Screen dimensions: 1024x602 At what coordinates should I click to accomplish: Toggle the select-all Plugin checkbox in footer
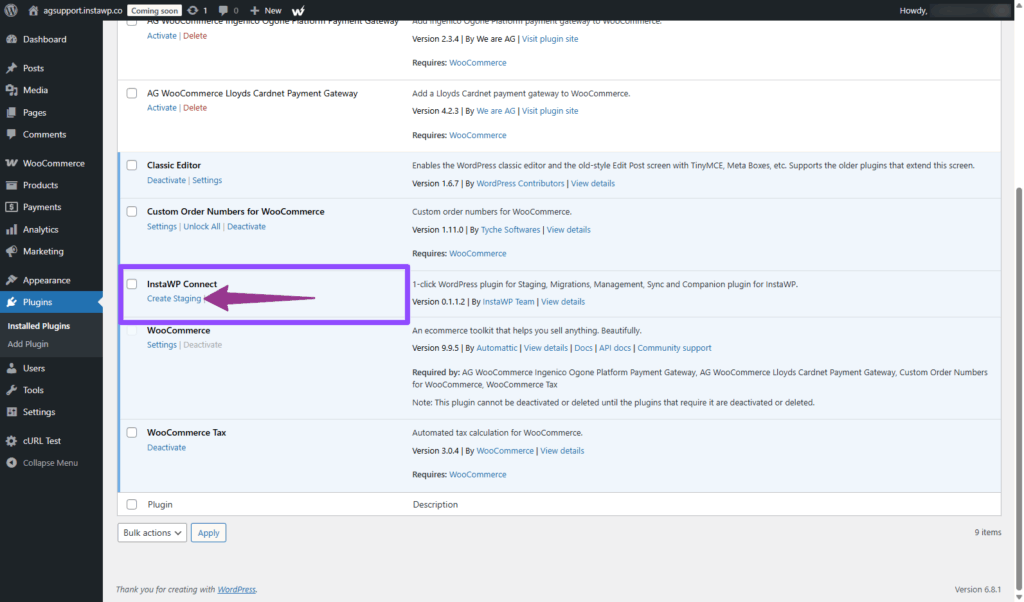point(132,505)
